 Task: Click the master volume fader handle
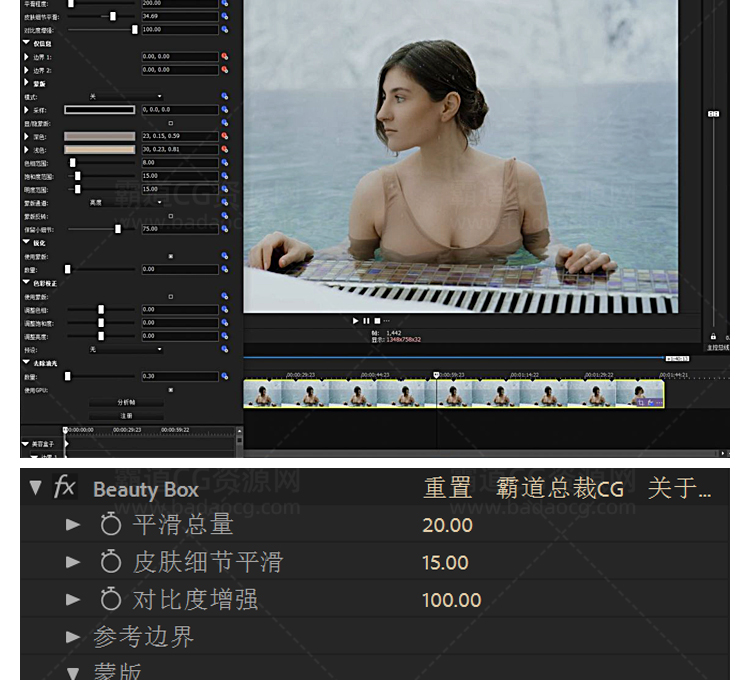pyautogui.click(x=713, y=114)
